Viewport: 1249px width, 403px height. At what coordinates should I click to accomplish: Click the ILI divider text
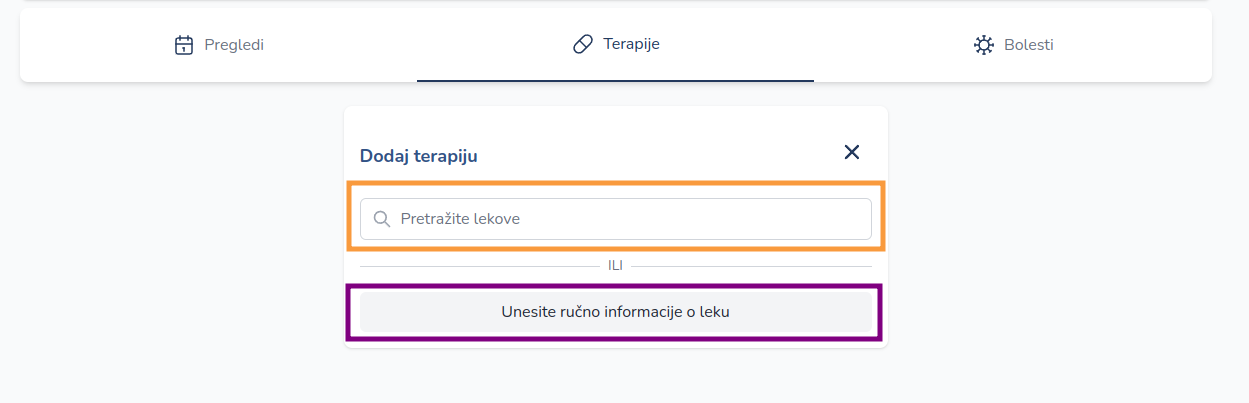click(x=615, y=265)
